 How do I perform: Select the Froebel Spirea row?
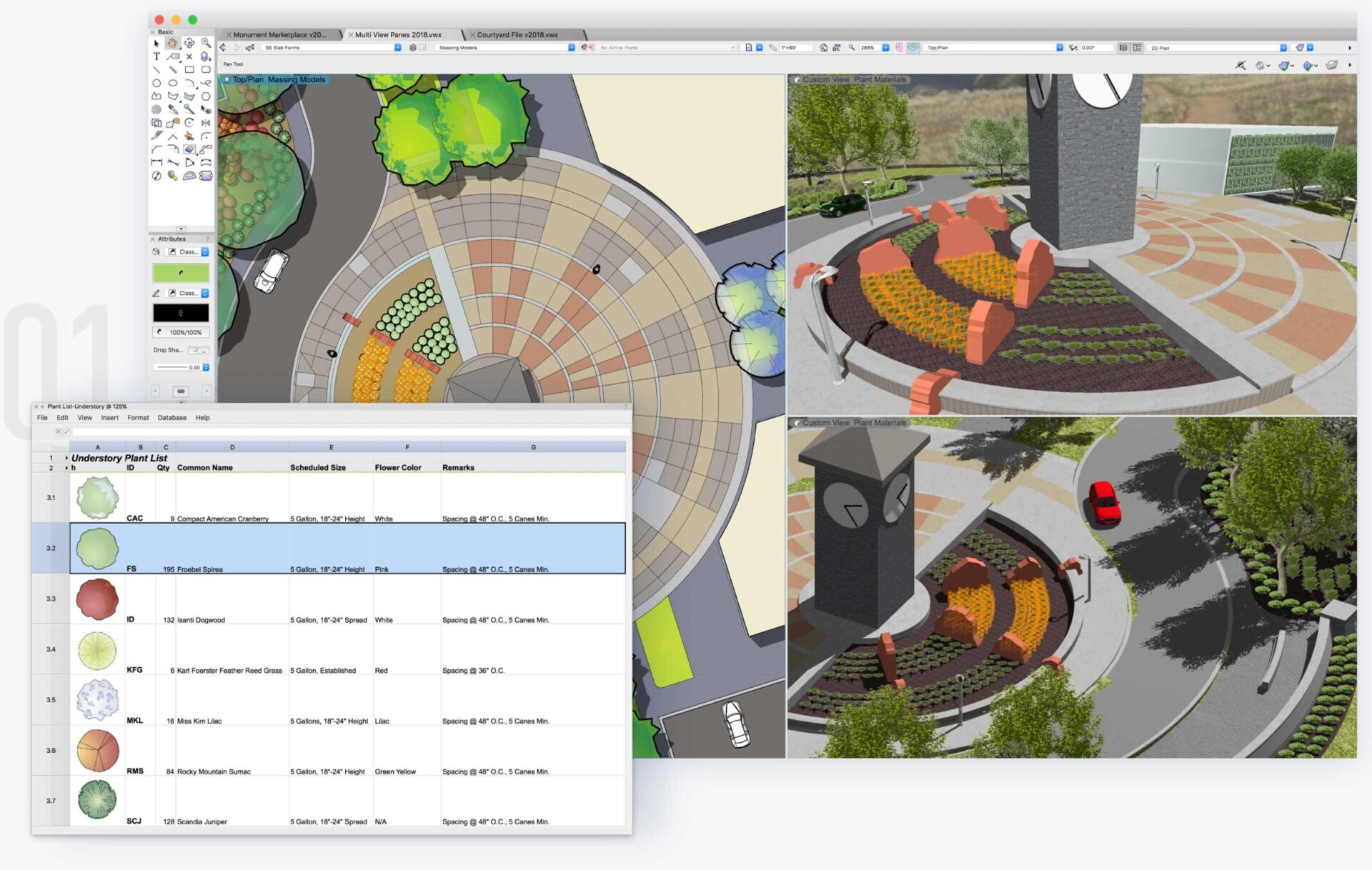[x=347, y=548]
